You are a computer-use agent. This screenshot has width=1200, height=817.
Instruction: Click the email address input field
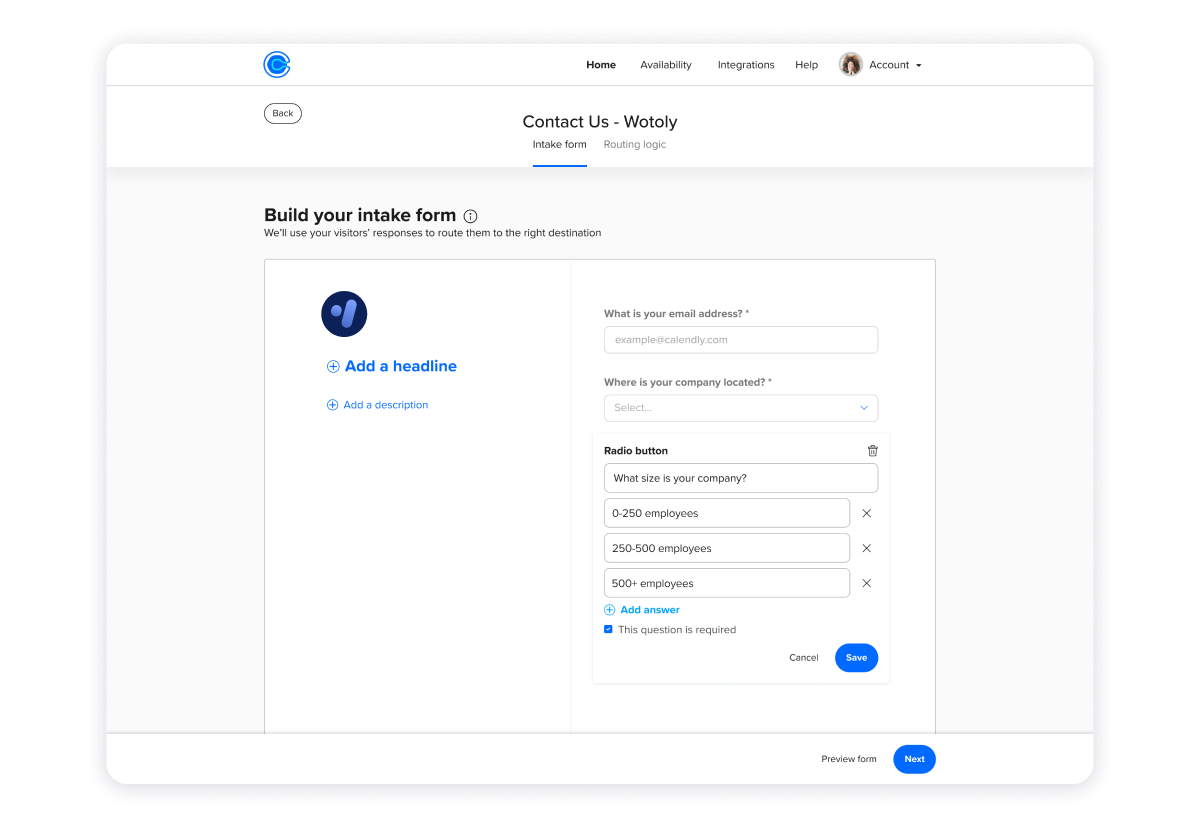click(741, 340)
